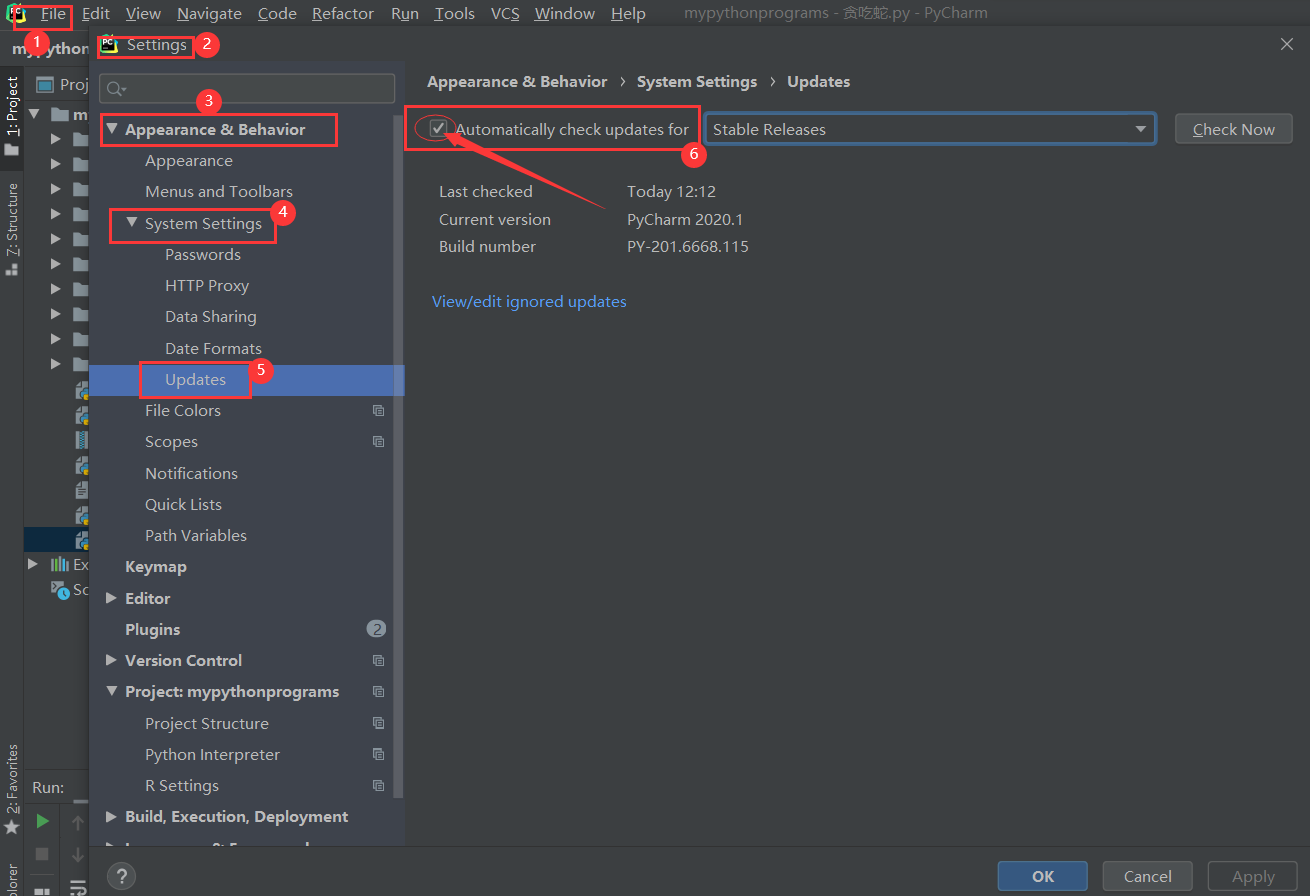
Task: Click the Stop square icon in Run panel
Action: 42,854
